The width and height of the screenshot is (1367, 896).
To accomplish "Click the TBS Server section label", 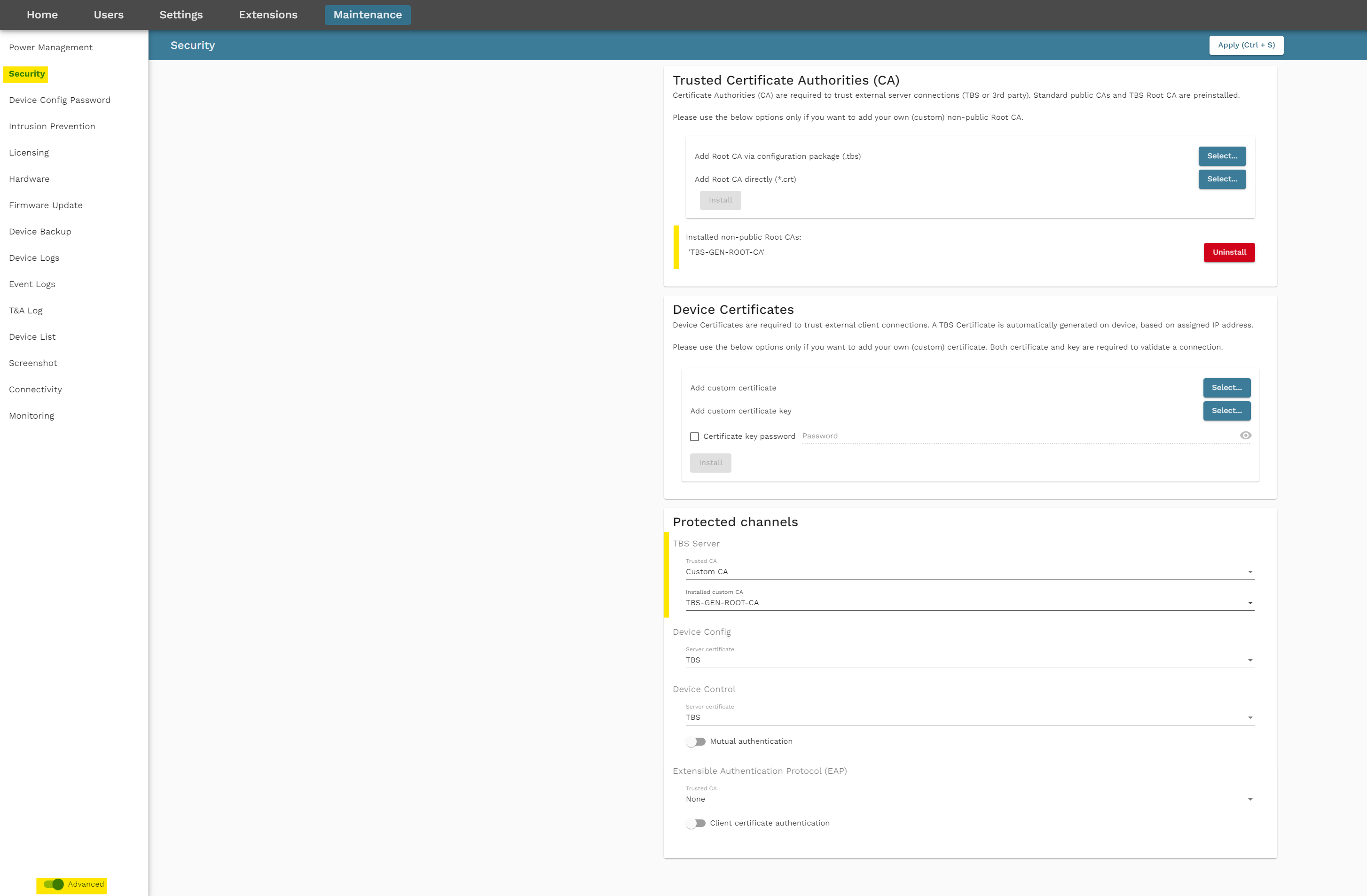I will click(x=696, y=544).
